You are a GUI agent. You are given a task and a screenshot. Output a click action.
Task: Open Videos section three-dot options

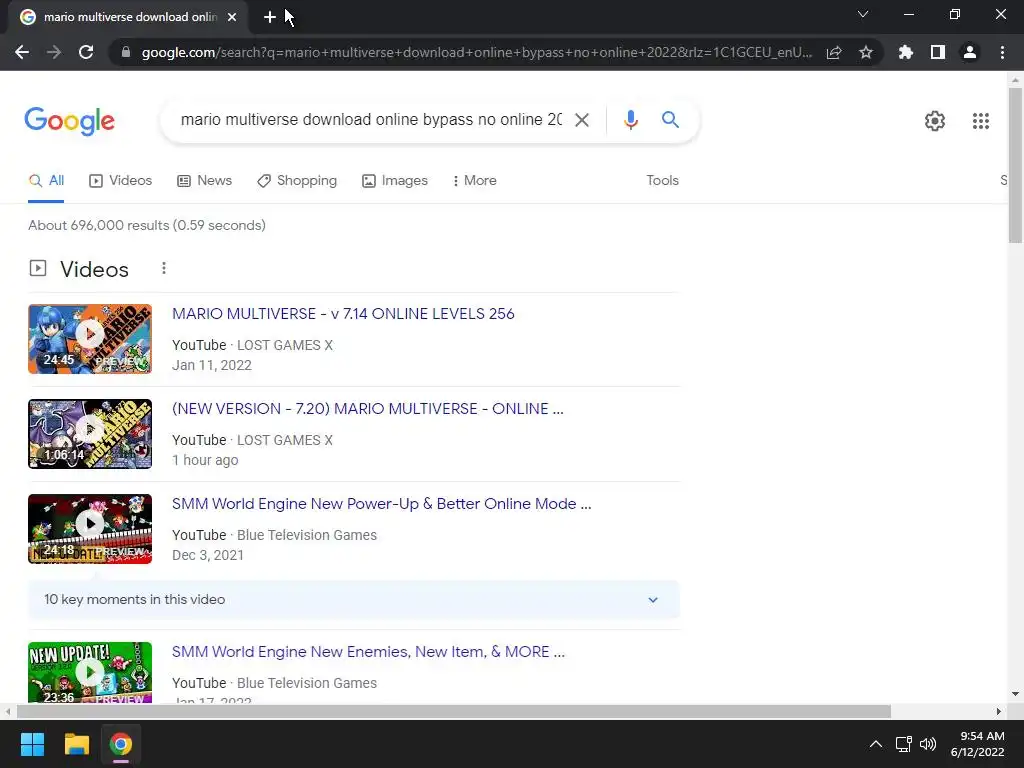pyautogui.click(x=164, y=268)
